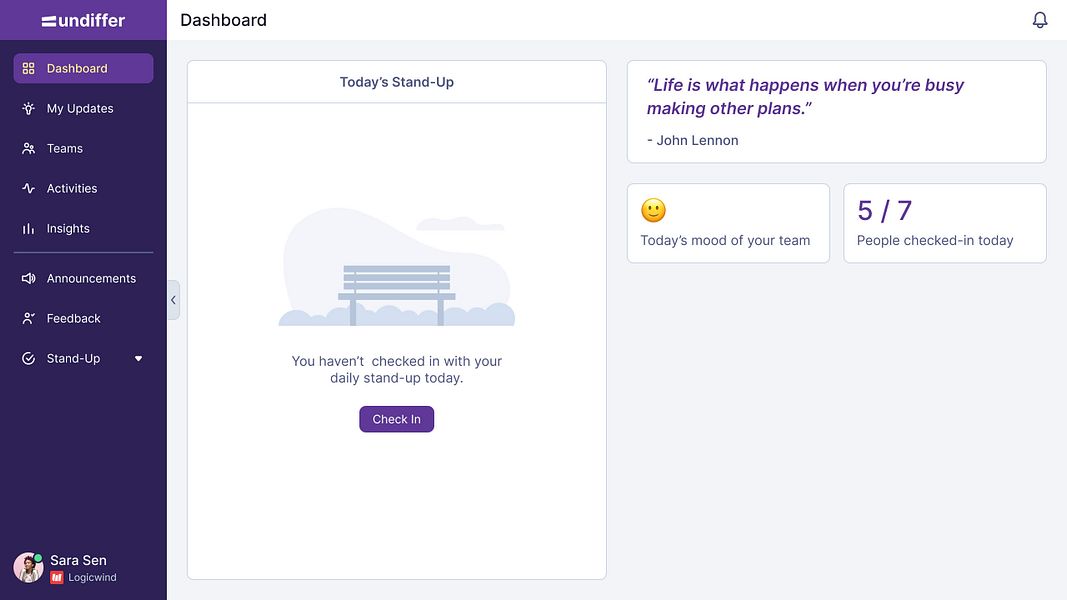Click the Stand-Up checkmark circle icon

29,359
